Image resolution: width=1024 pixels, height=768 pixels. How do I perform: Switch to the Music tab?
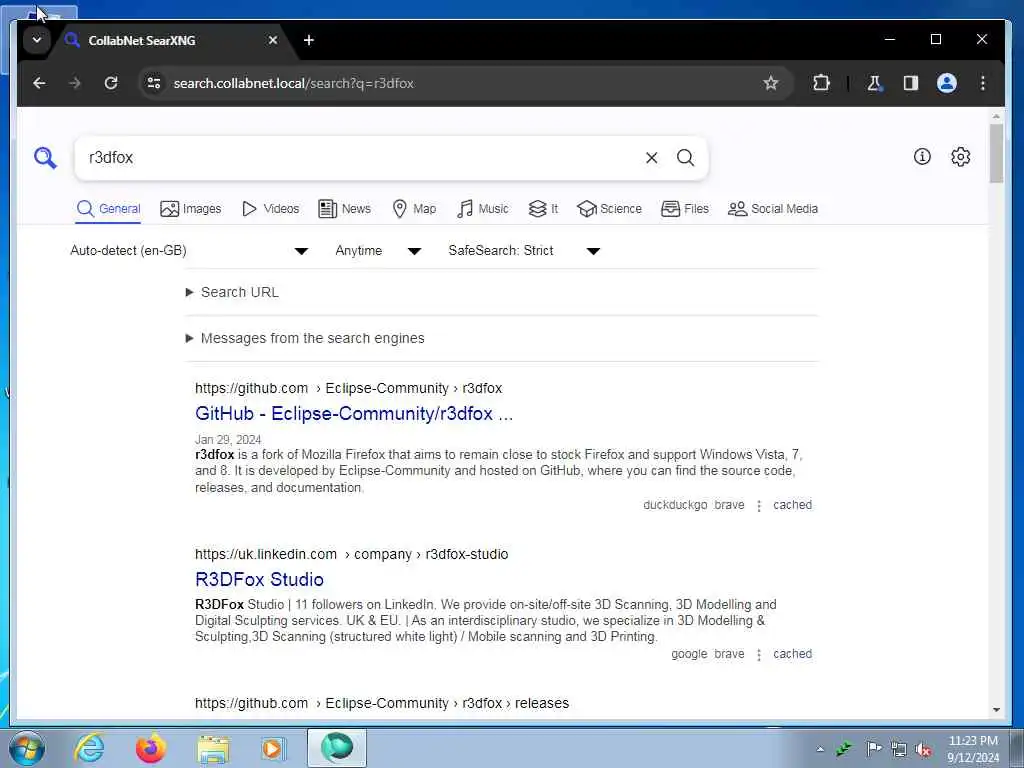coord(483,209)
